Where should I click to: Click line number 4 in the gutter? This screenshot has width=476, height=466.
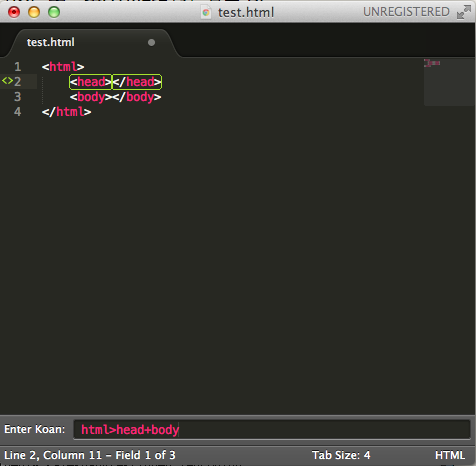click(x=18, y=112)
